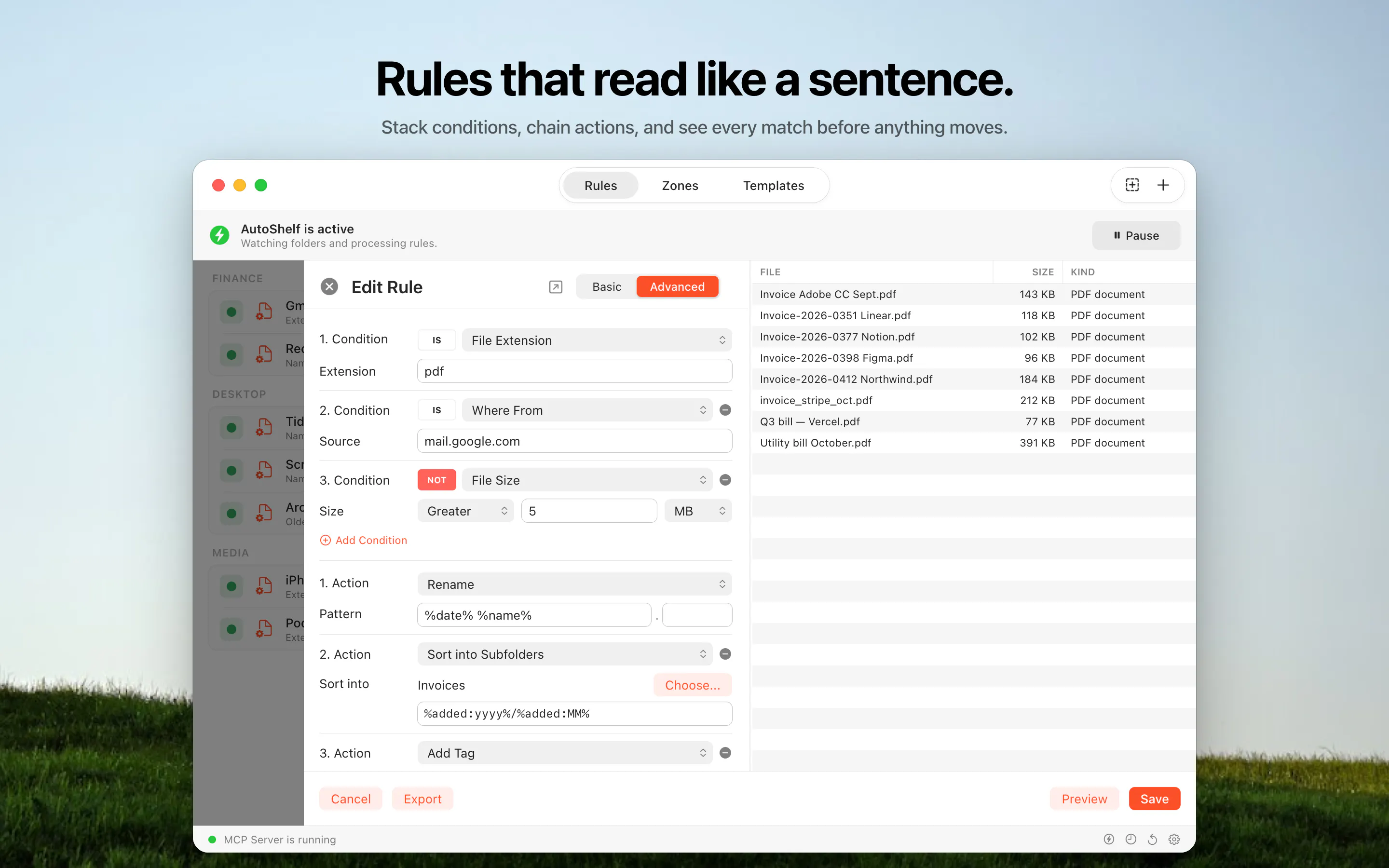Screen dimensions: 1389x868
Task: Select the Advanced editor mode
Action: click(677, 286)
